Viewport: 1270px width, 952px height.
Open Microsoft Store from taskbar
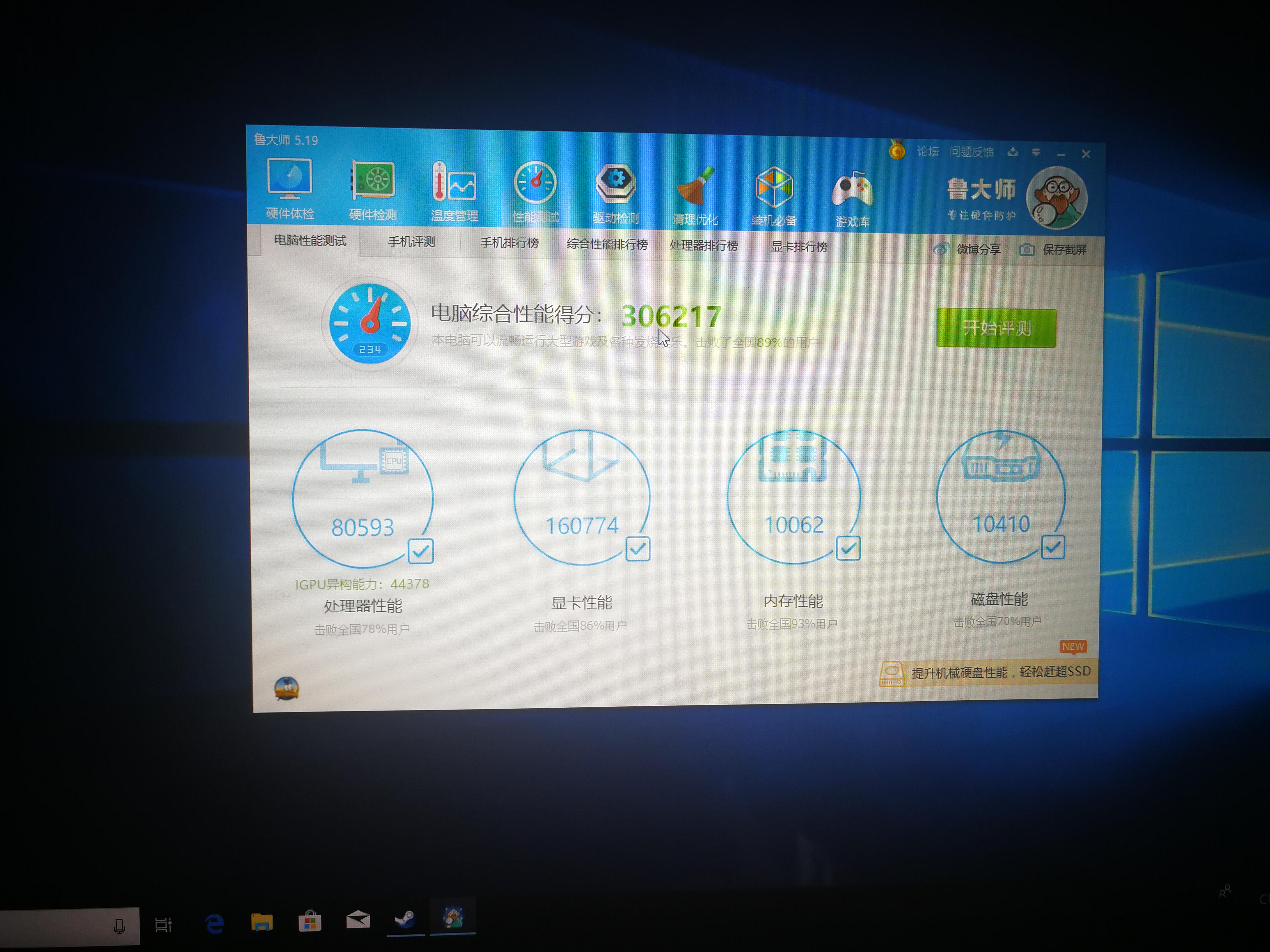pyautogui.click(x=310, y=921)
